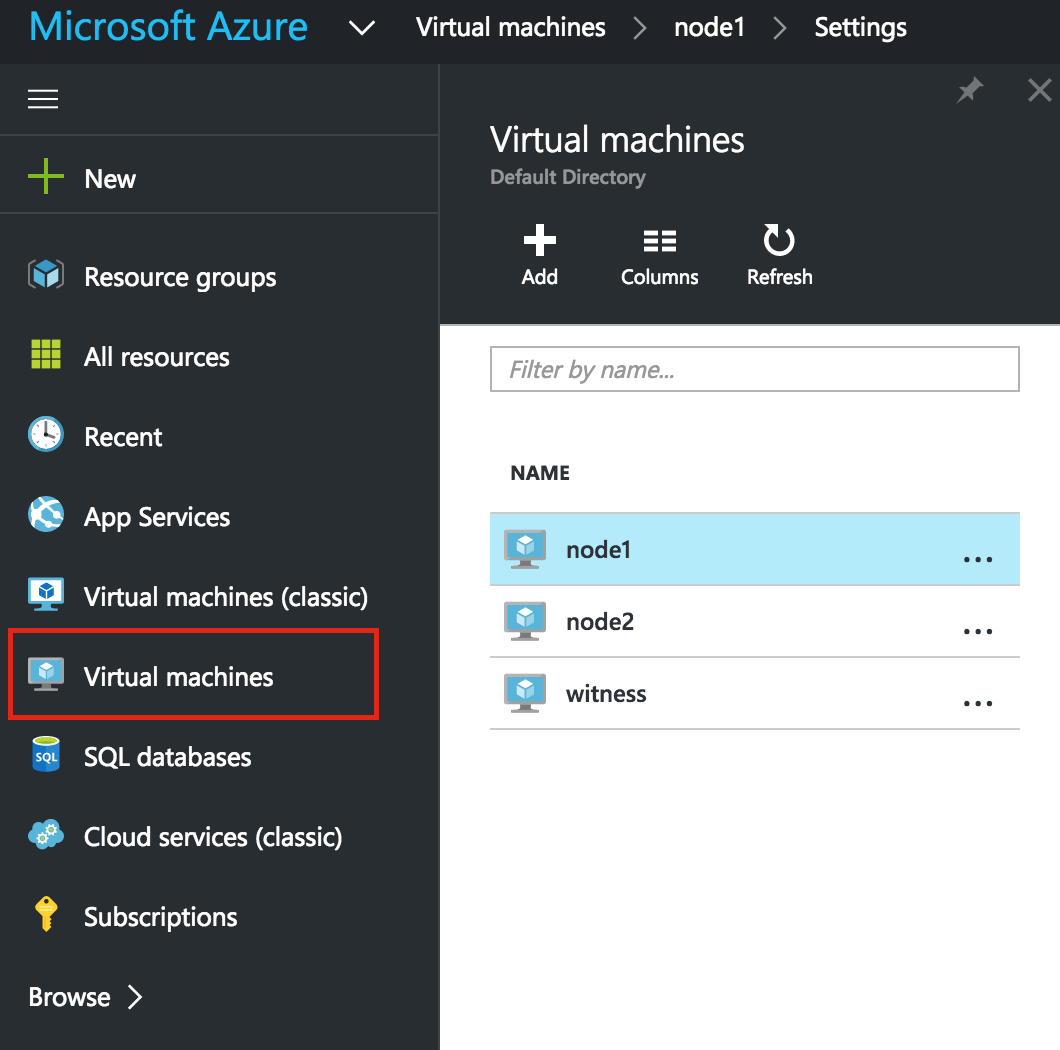Open Virtual machines (classic) in sidebar
Image resolution: width=1060 pixels, height=1050 pixels.
tap(226, 597)
